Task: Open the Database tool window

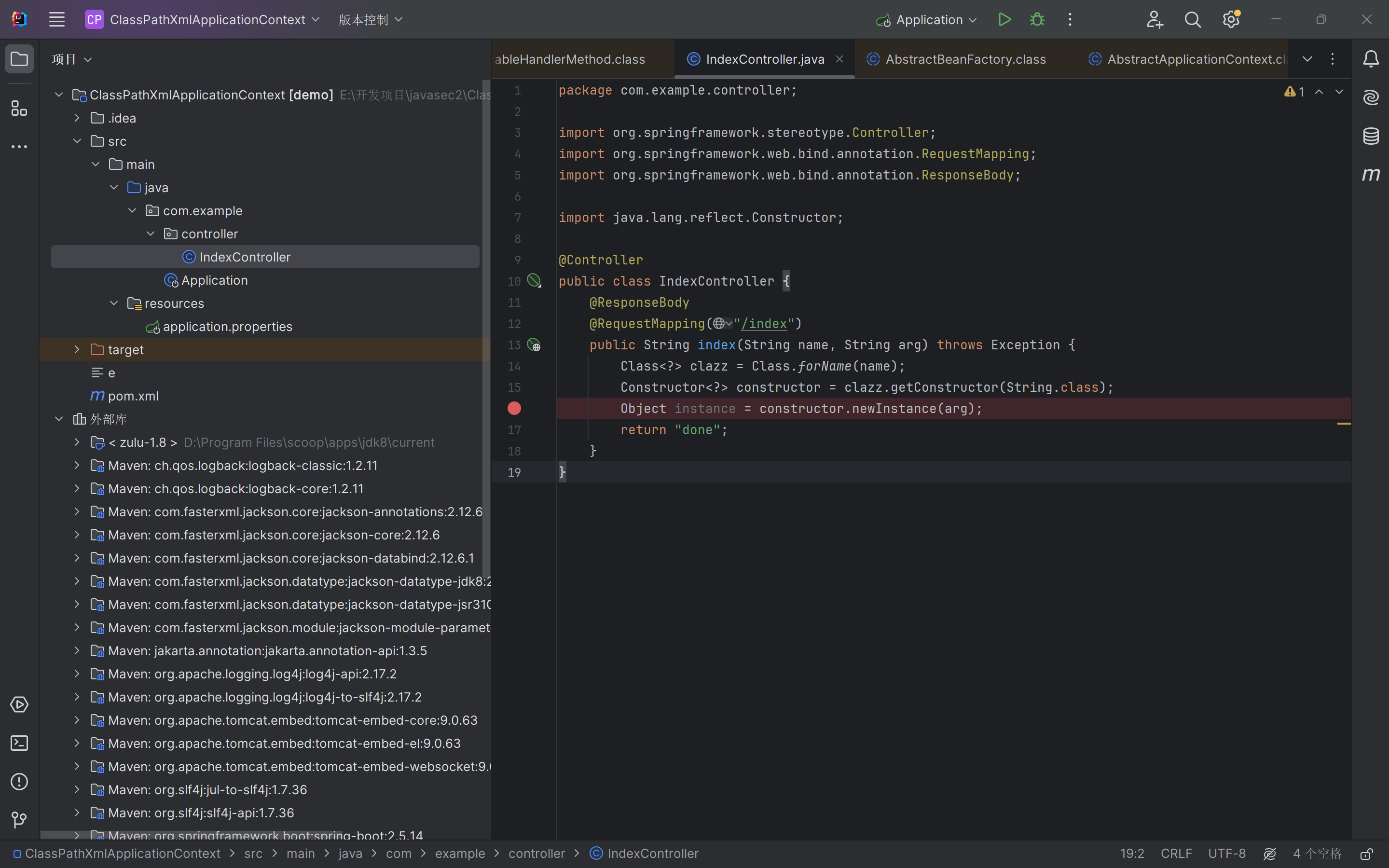Action: pyautogui.click(x=1371, y=136)
